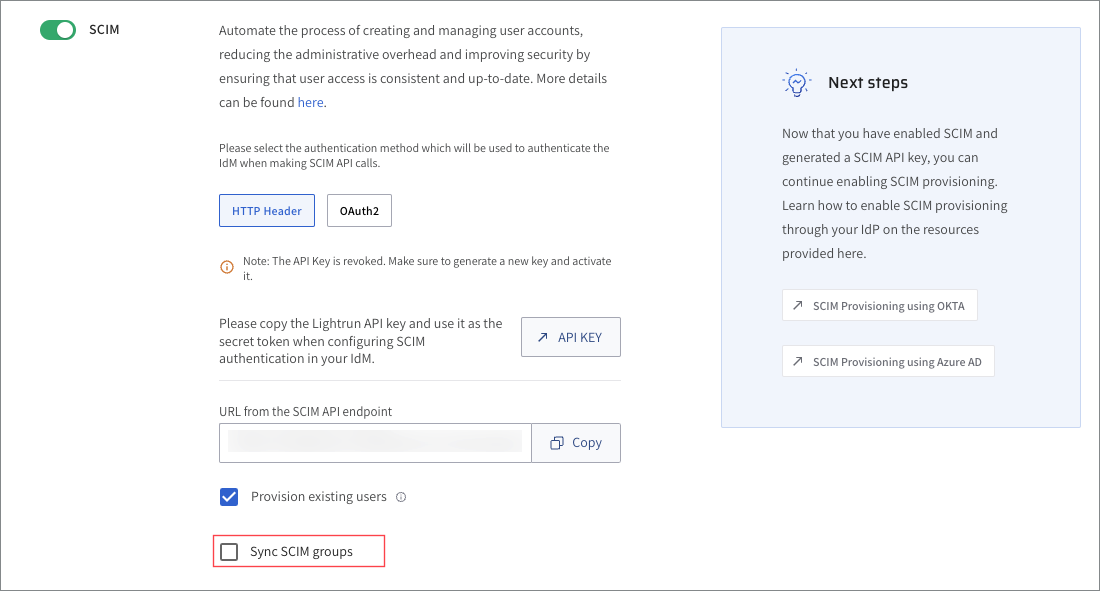The image size is (1100, 591).
Task: Click the orange warning icon beside revoked key note
Action: 227,267
